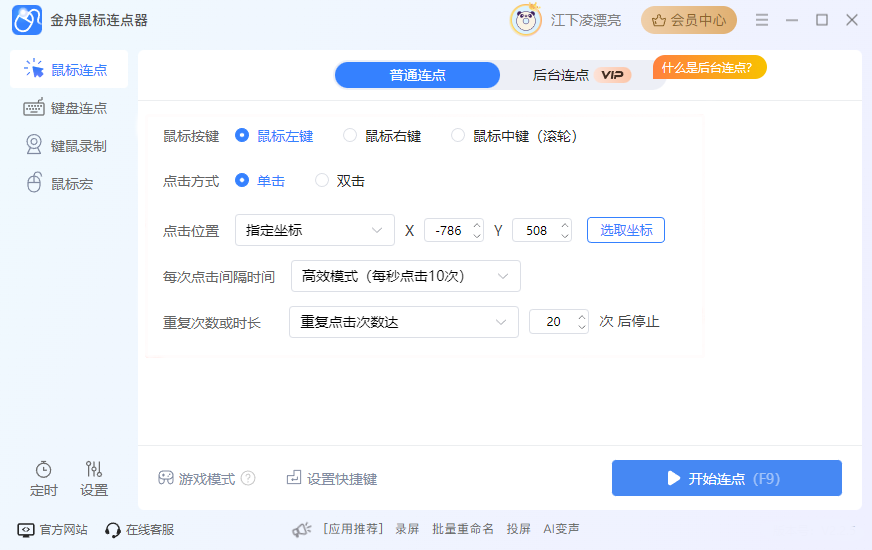Click the 游戏模式 gamepad option

tap(197, 478)
